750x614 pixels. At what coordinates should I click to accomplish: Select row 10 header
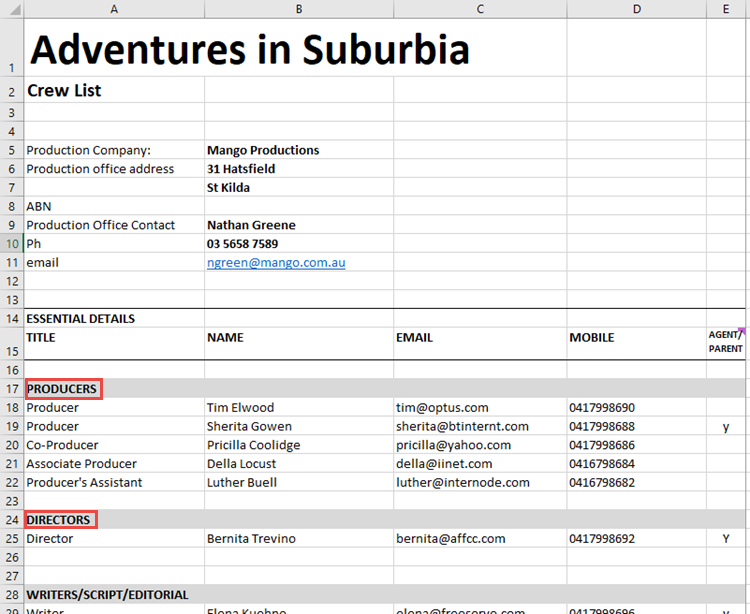pyautogui.click(x=11, y=244)
